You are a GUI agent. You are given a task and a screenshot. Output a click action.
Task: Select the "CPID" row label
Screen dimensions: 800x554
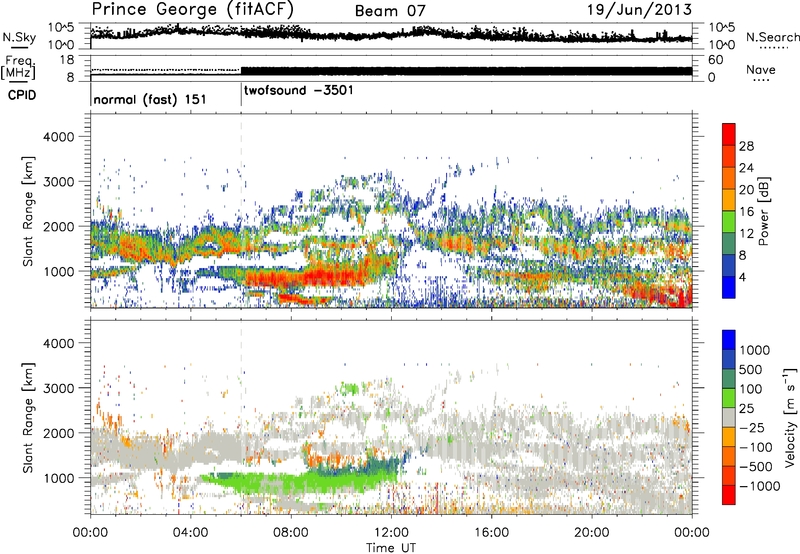22,95
